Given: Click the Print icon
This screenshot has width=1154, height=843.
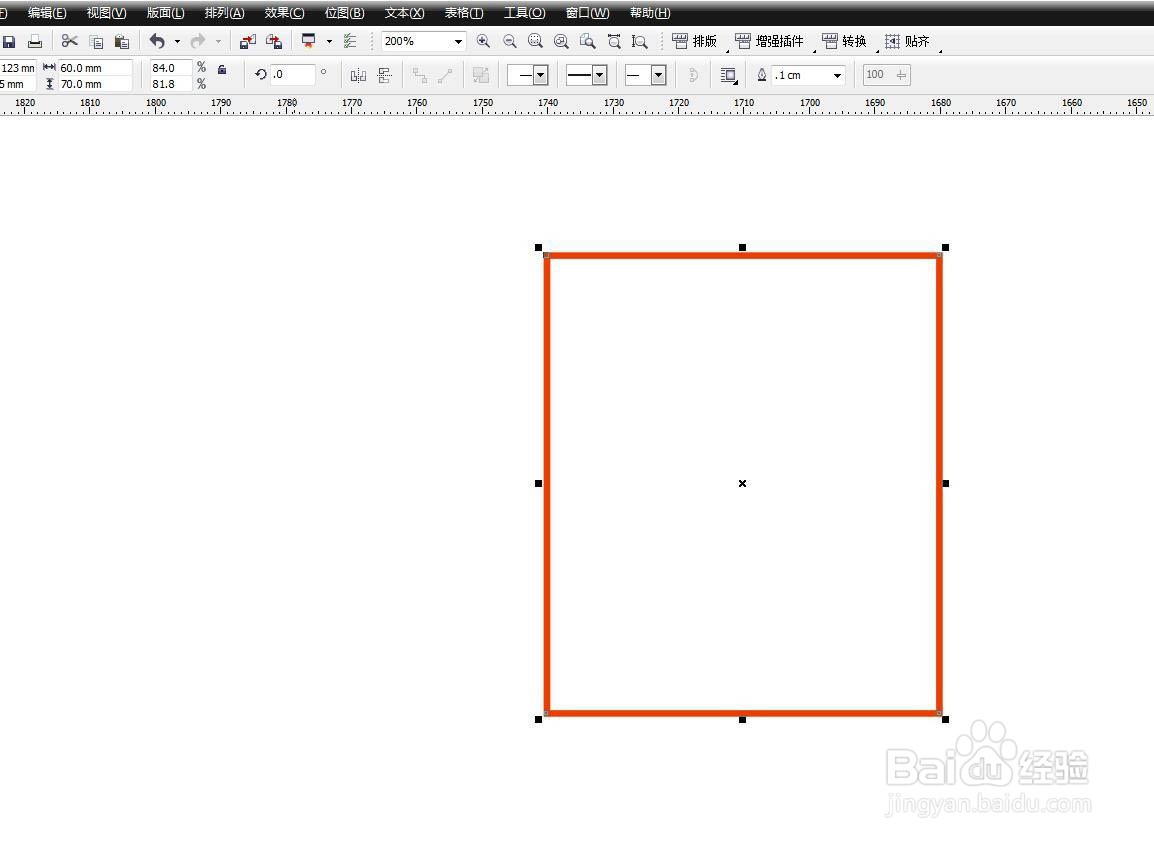Looking at the screenshot, I should 35,42.
